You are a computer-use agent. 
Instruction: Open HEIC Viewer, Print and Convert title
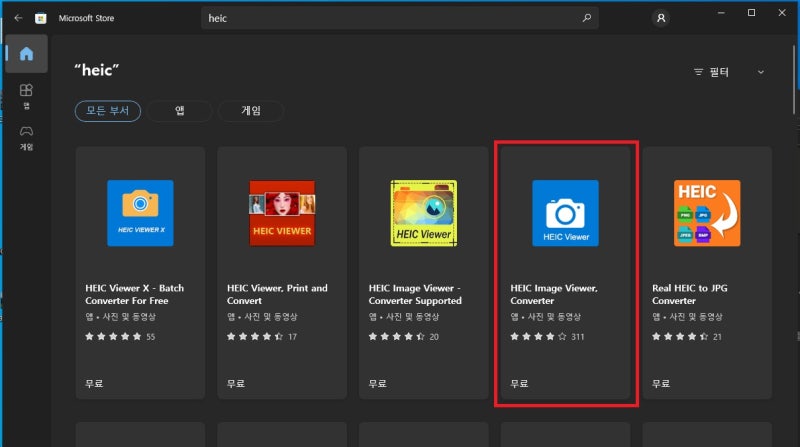277,294
